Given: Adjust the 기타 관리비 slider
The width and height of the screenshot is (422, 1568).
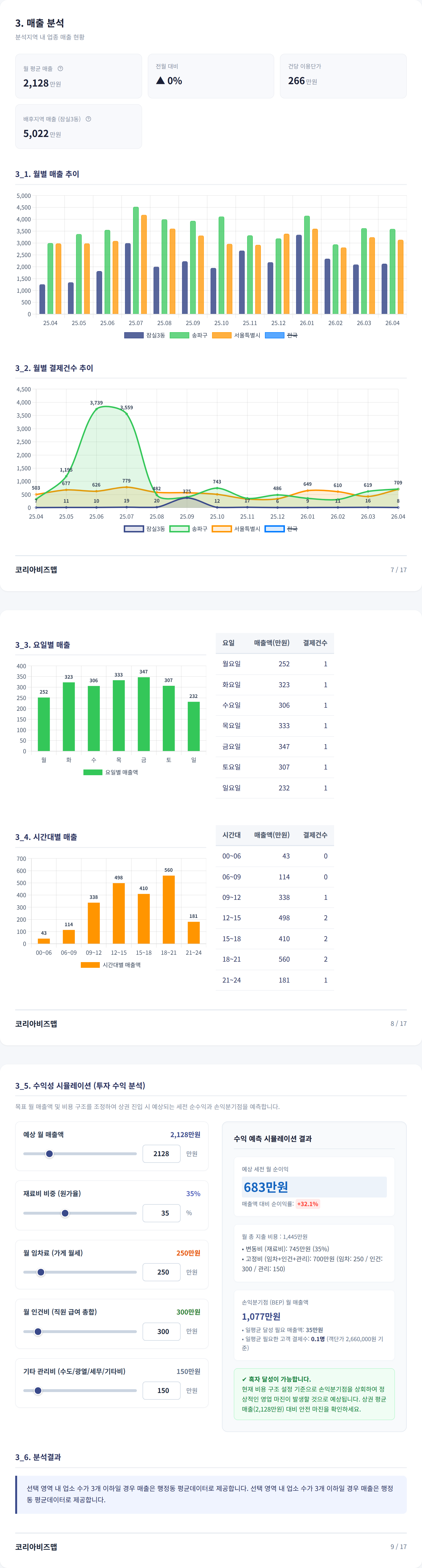Looking at the screenshot, I should pos(80,1391).
